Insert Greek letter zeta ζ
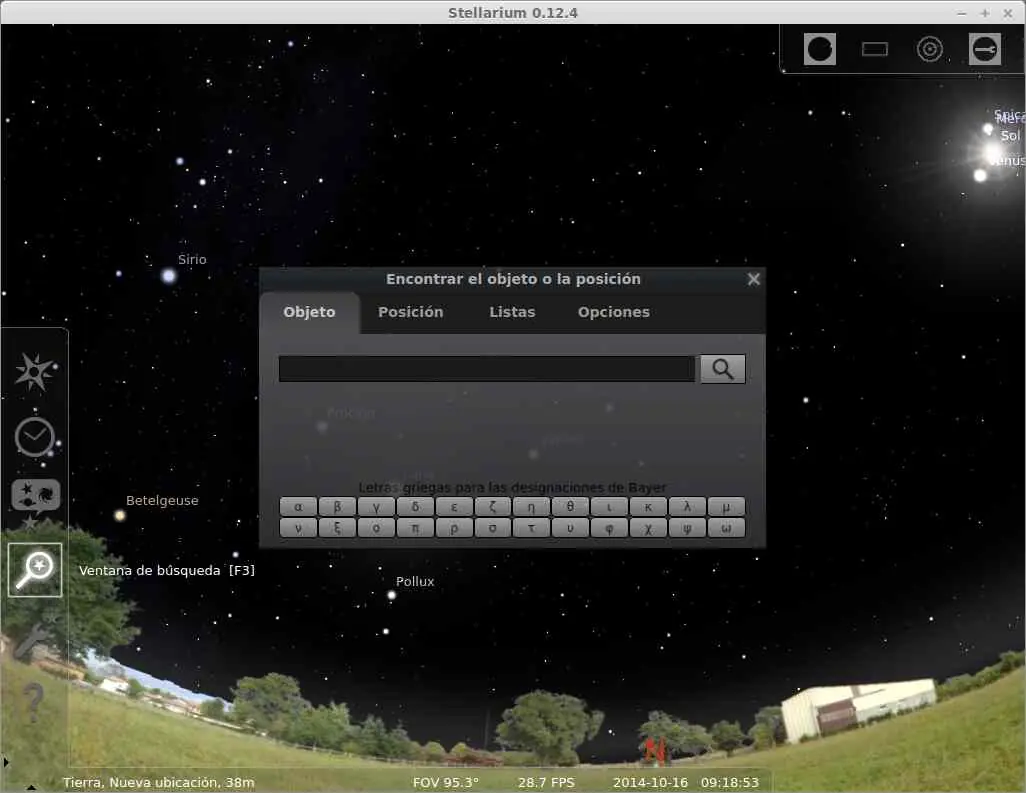Screen dimensions: 1026x793 (x=493, y=506)
